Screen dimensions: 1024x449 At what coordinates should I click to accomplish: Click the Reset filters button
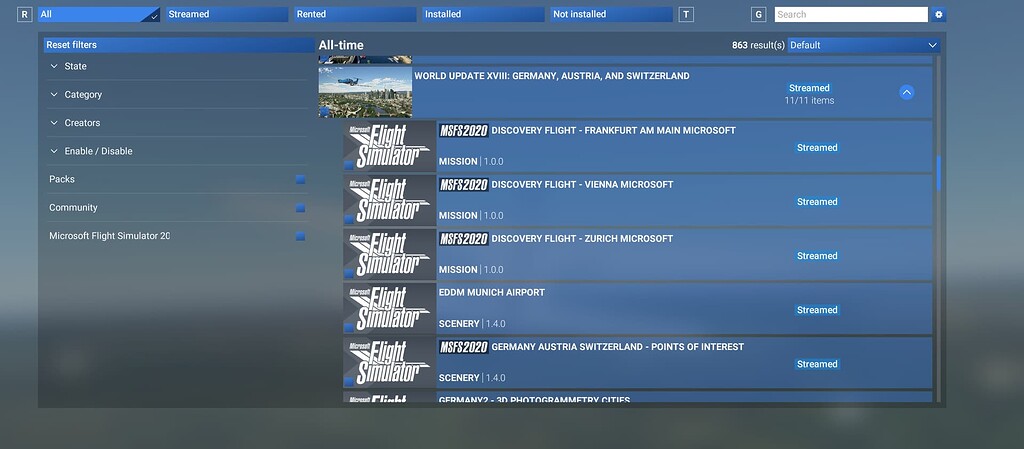[x=179, y=45]
